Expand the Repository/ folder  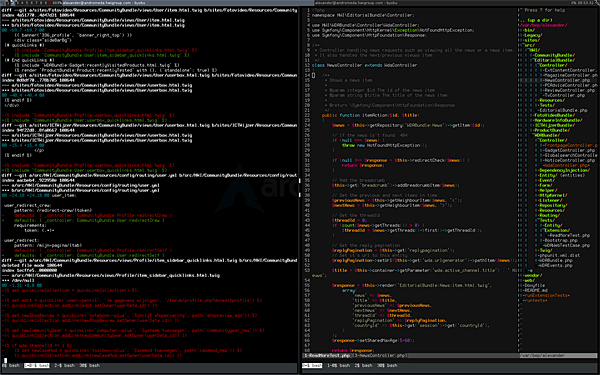[553, 205]
